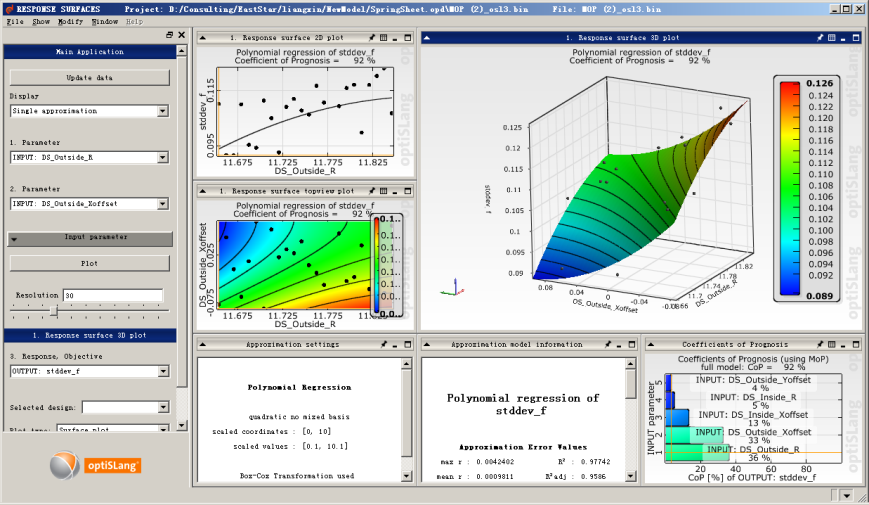Viewport: 869px width, 505px height.
Task: Open the Show menu
Action: 41,22
